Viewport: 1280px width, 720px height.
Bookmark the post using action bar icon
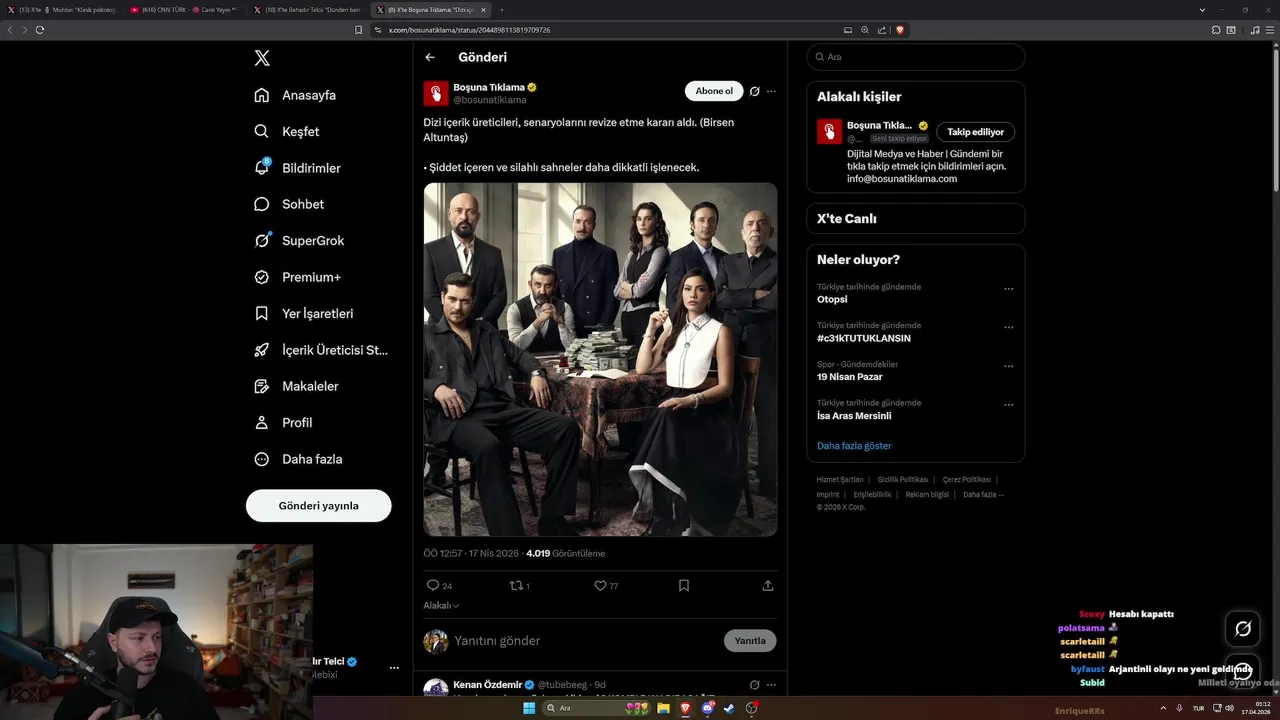click(684, 586)
